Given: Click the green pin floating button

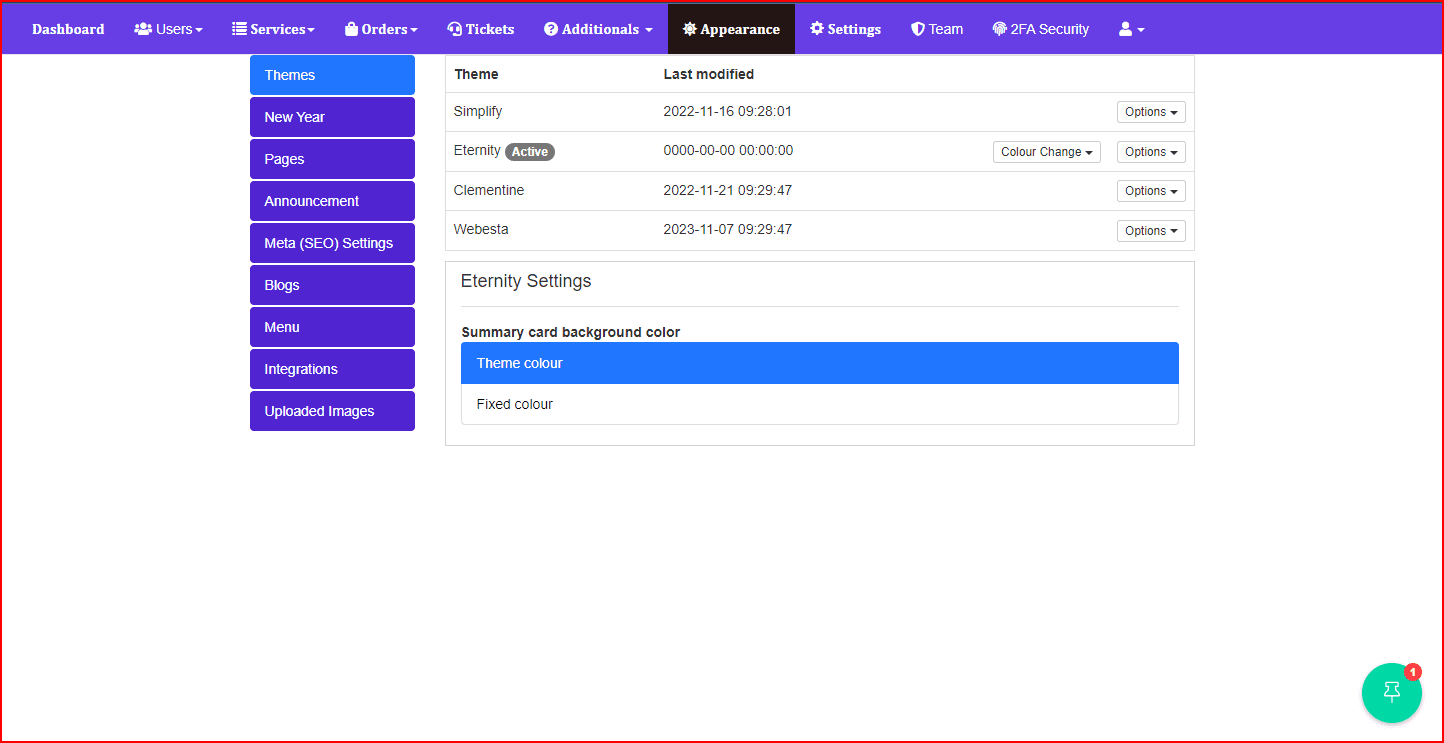Looking at the screenshot, I should (1392, 692).
